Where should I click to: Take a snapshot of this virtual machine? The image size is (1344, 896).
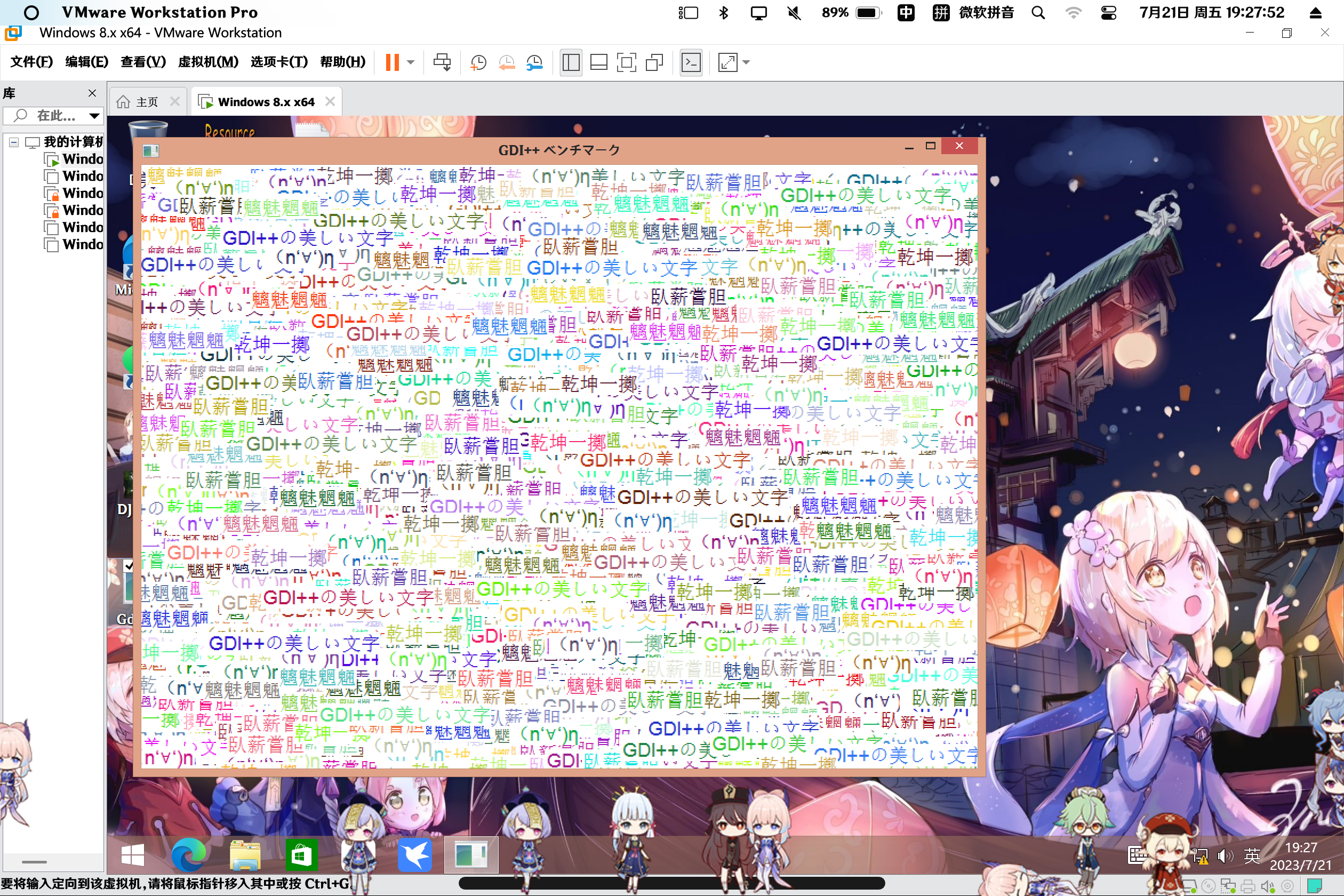[x=478, y=62]
